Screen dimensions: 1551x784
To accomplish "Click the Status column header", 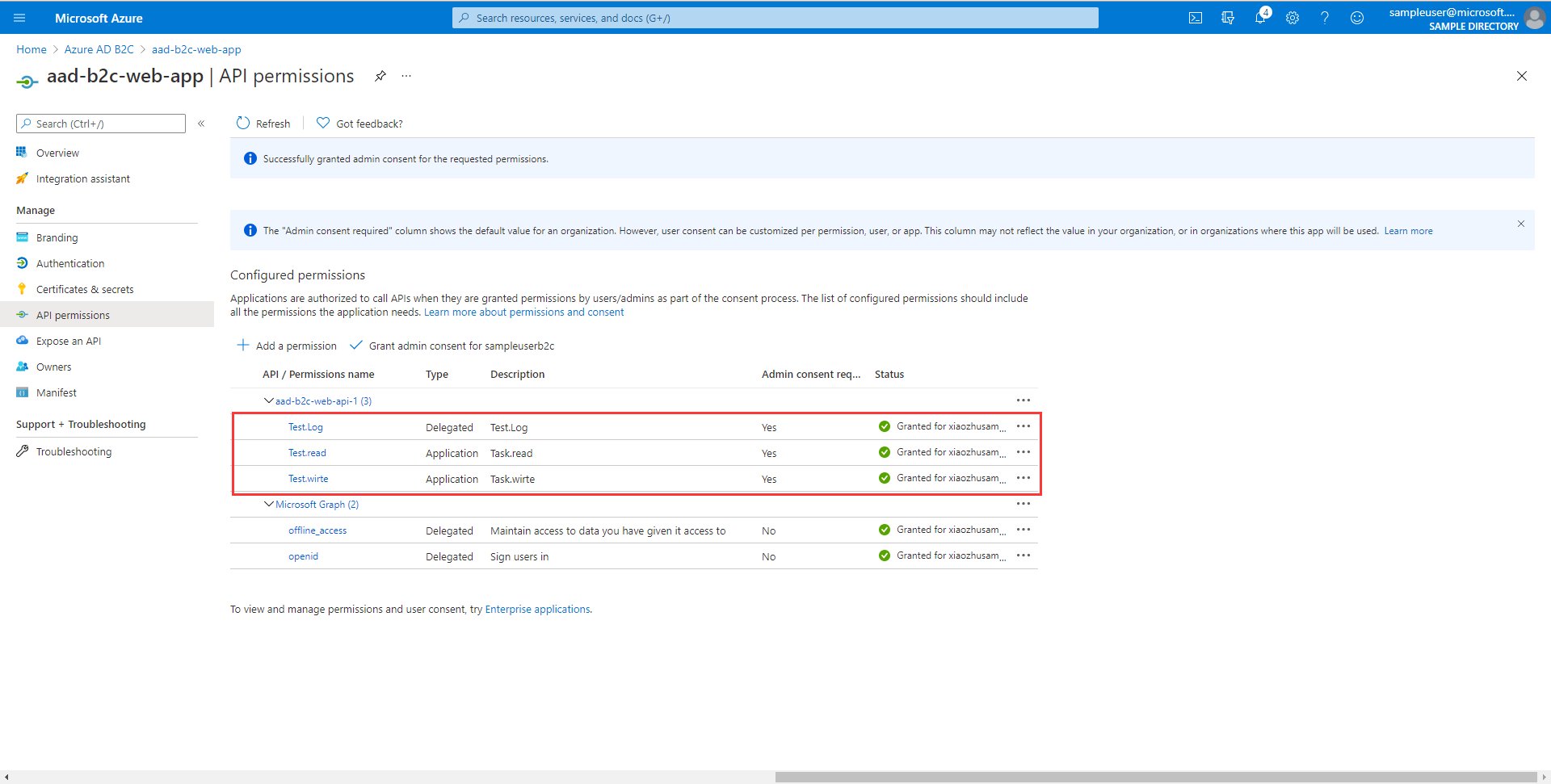I will tap(889, 375).
